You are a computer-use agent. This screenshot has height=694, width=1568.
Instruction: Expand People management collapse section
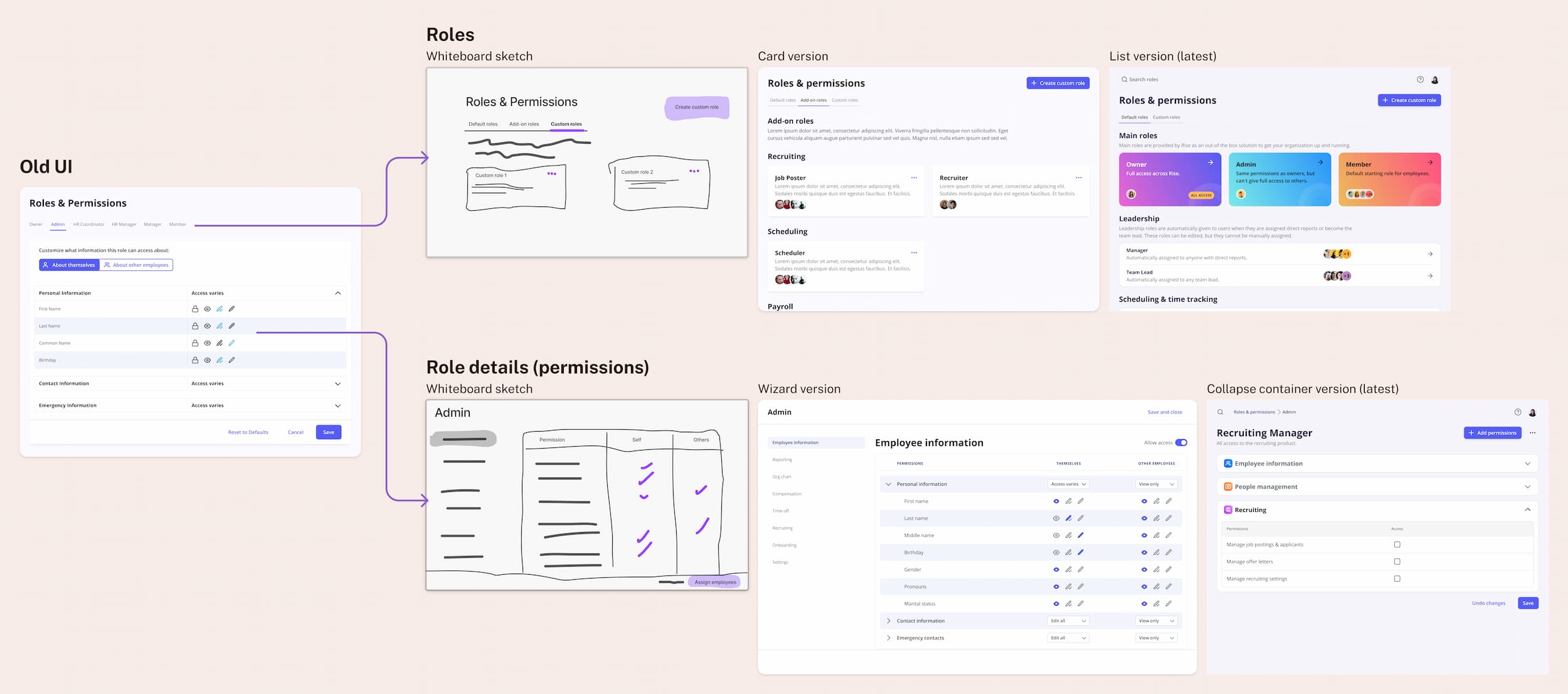(1527, 487)
